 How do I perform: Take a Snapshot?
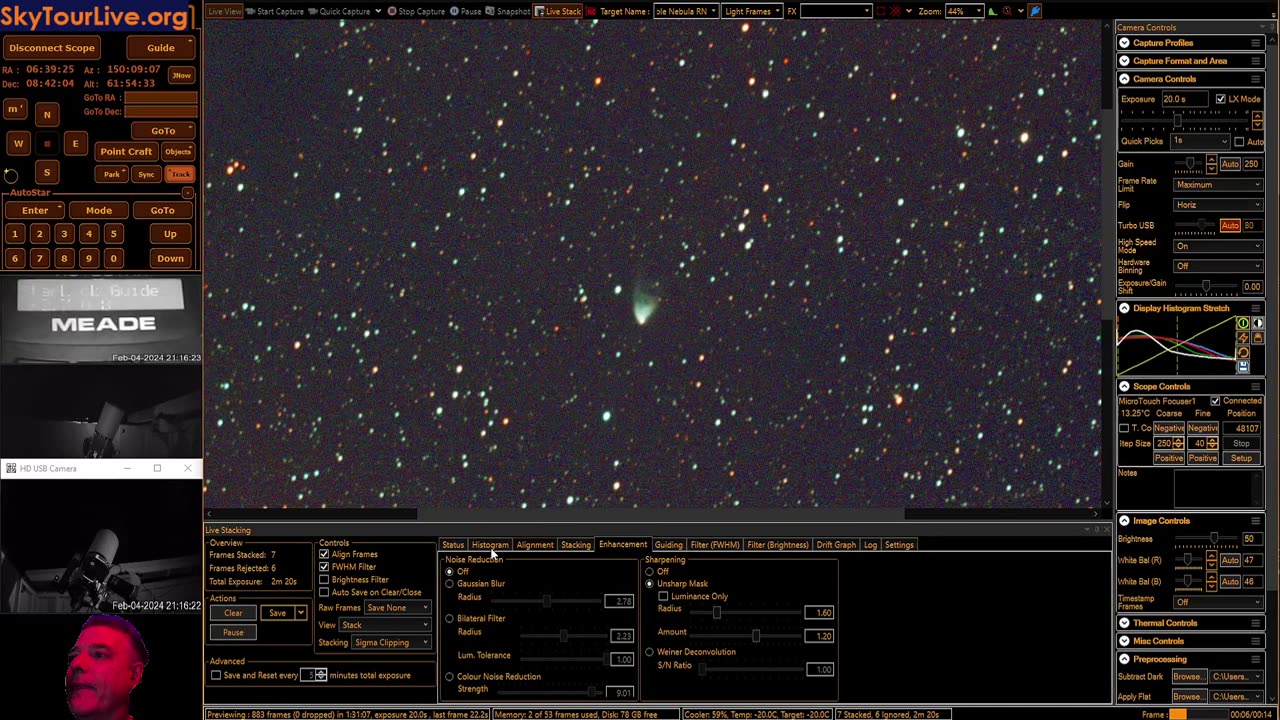point(508,11)
